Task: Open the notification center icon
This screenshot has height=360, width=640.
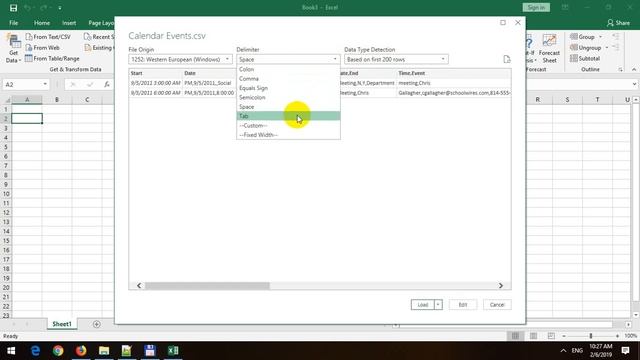Action: 625,351
